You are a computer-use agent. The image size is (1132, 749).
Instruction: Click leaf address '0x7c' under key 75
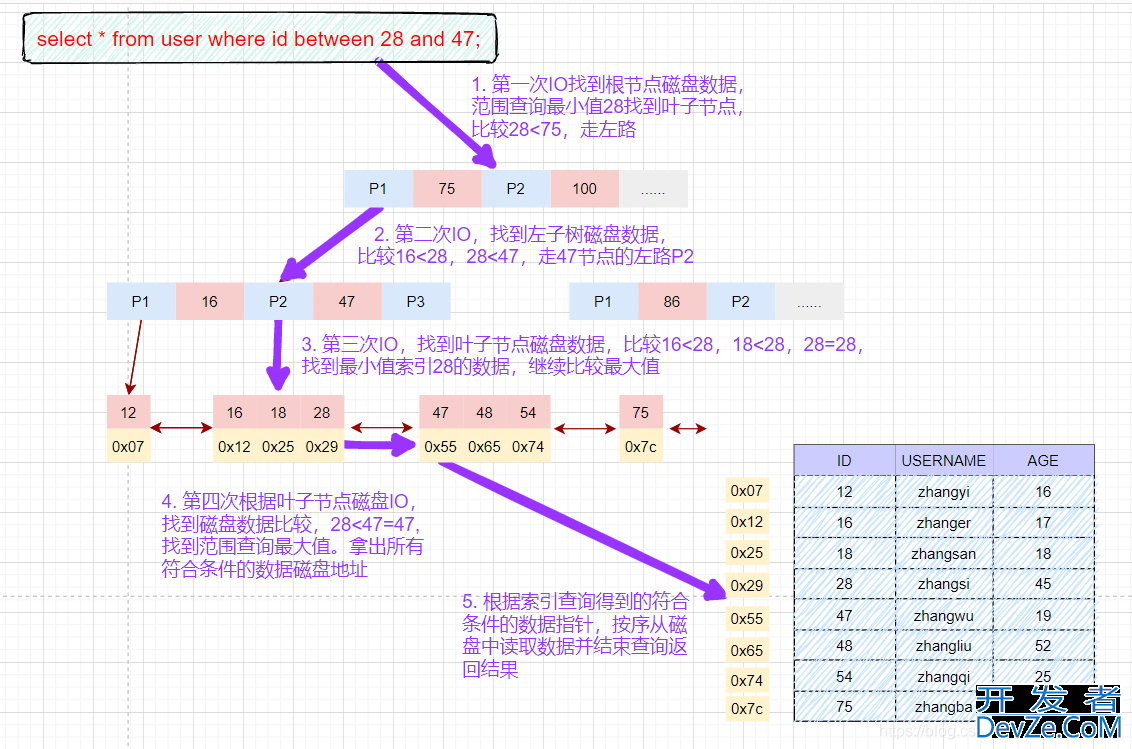tap(641, 446)
